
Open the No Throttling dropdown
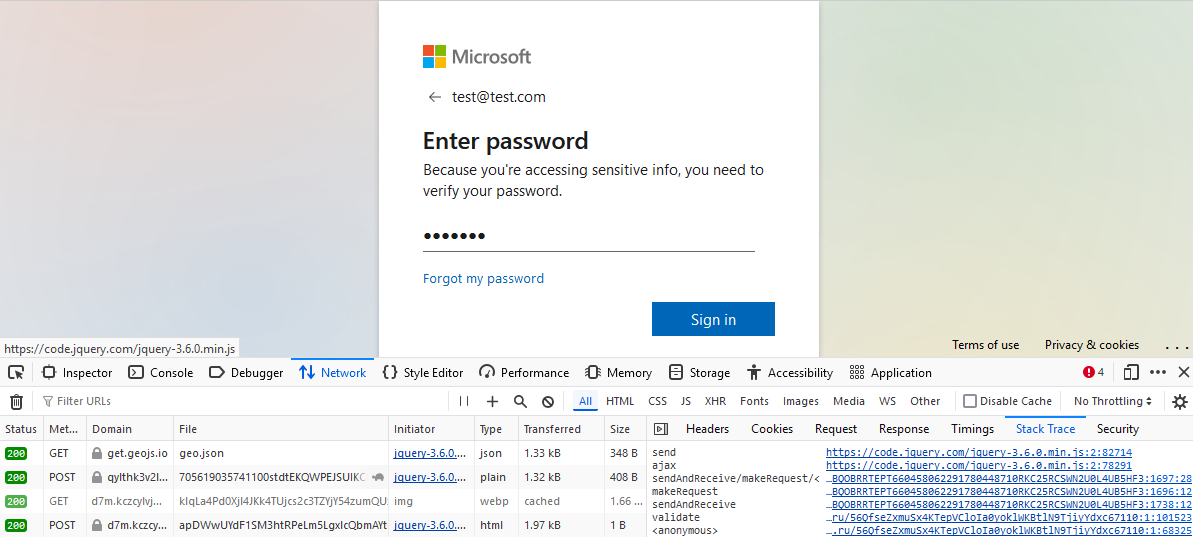[x=1112, y=401]
